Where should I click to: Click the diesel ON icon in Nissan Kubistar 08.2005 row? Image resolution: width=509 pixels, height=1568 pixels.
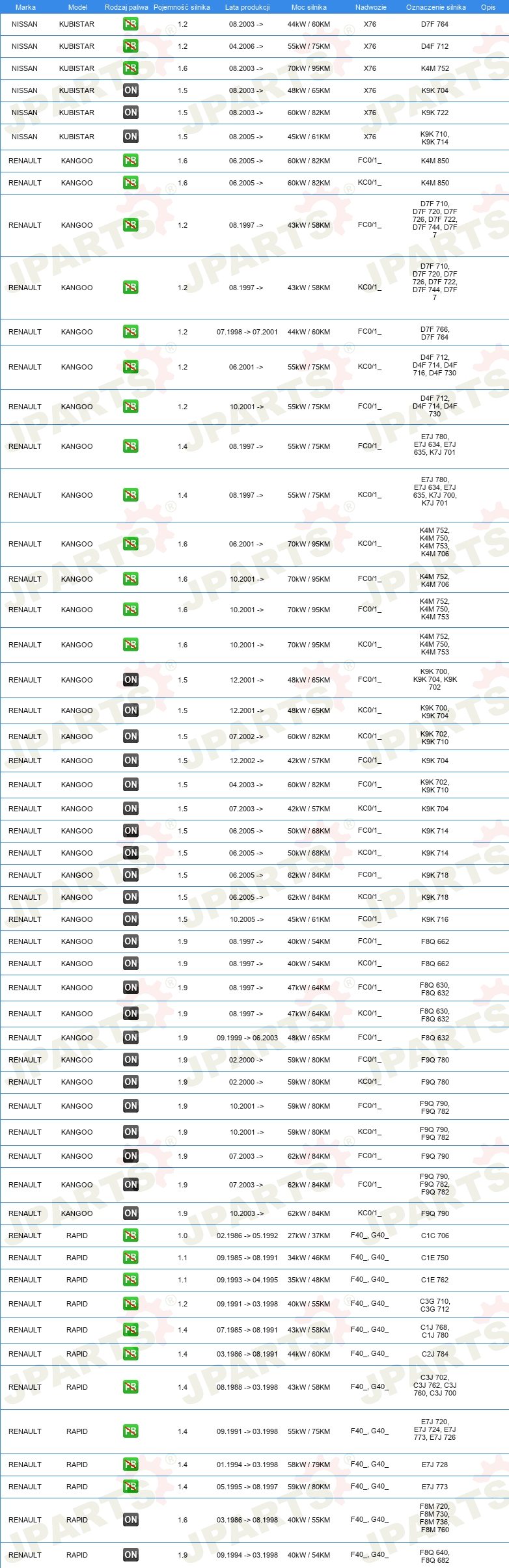pyautogui.click(x=131, y=137)
